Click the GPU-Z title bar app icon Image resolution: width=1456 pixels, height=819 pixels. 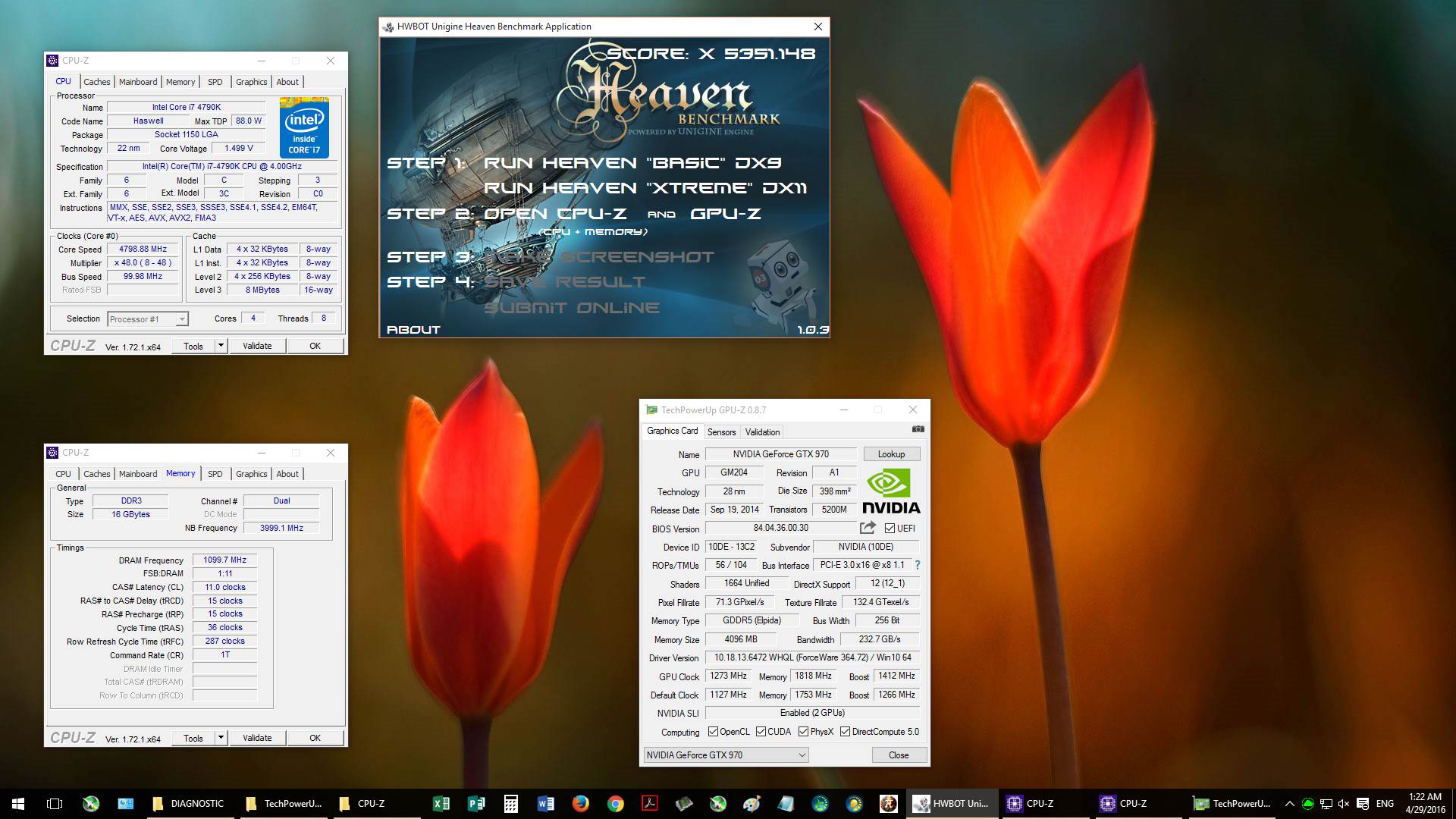651,410
